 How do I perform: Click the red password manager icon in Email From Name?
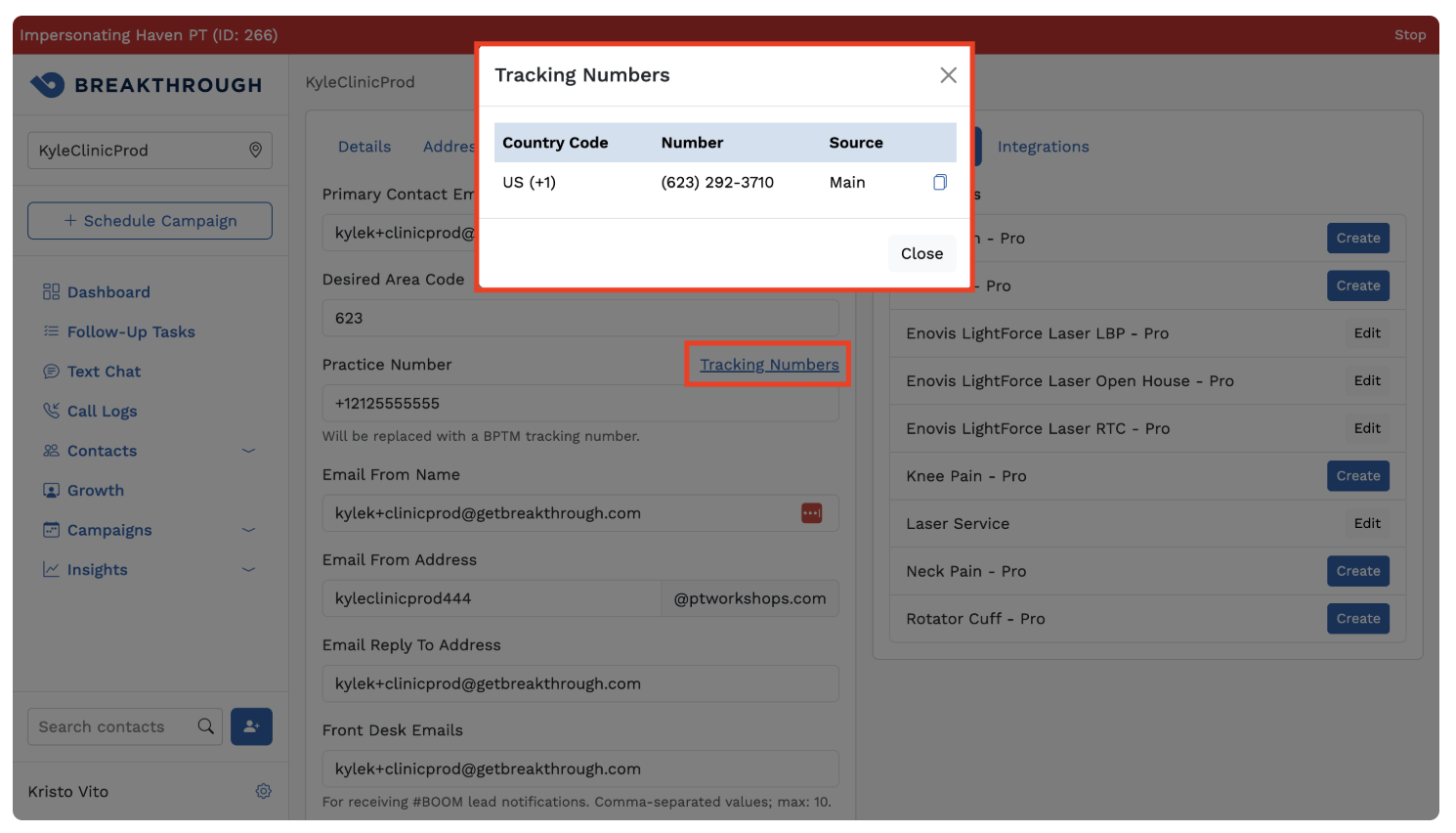coord(811,513)
